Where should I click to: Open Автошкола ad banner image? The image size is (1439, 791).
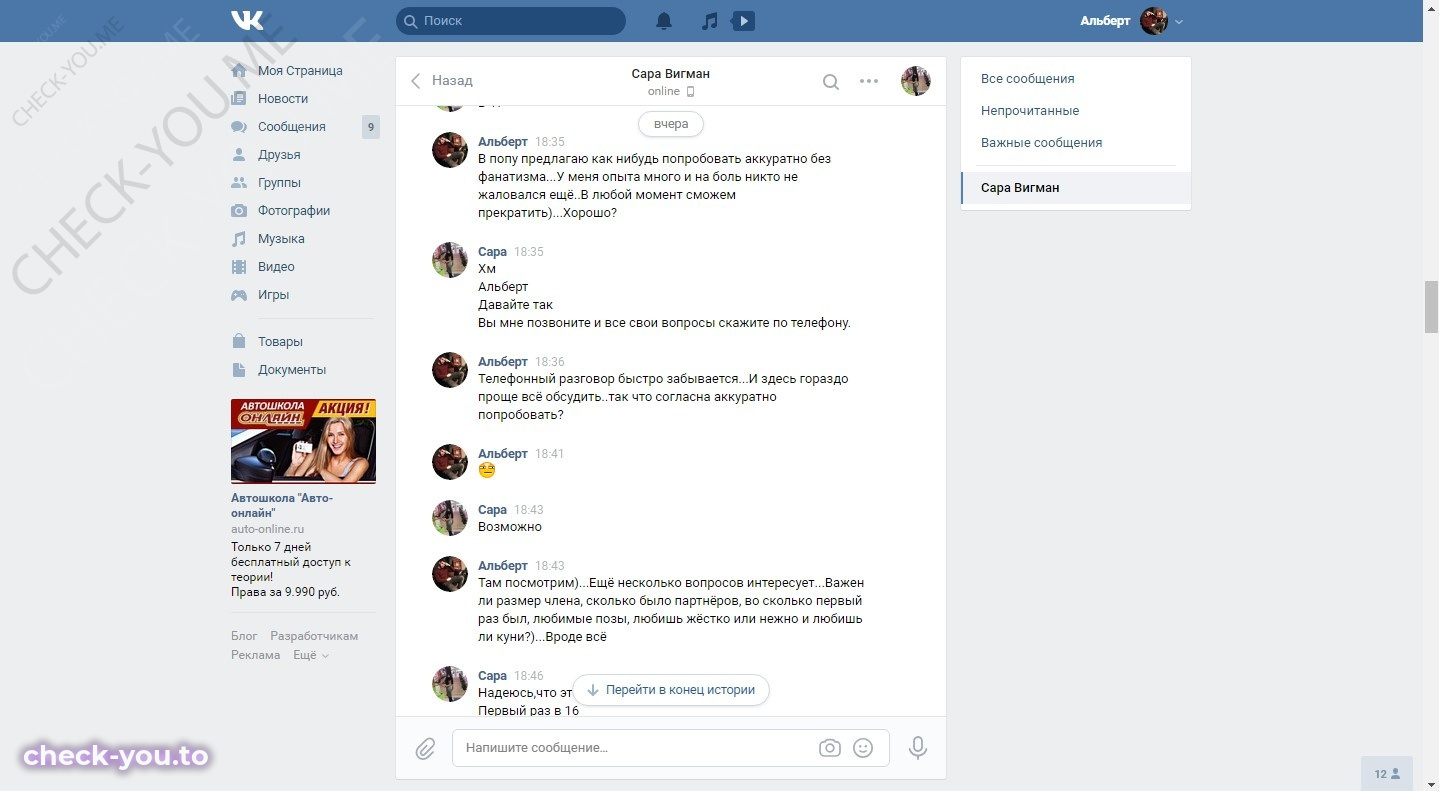[x=303, y=441]
